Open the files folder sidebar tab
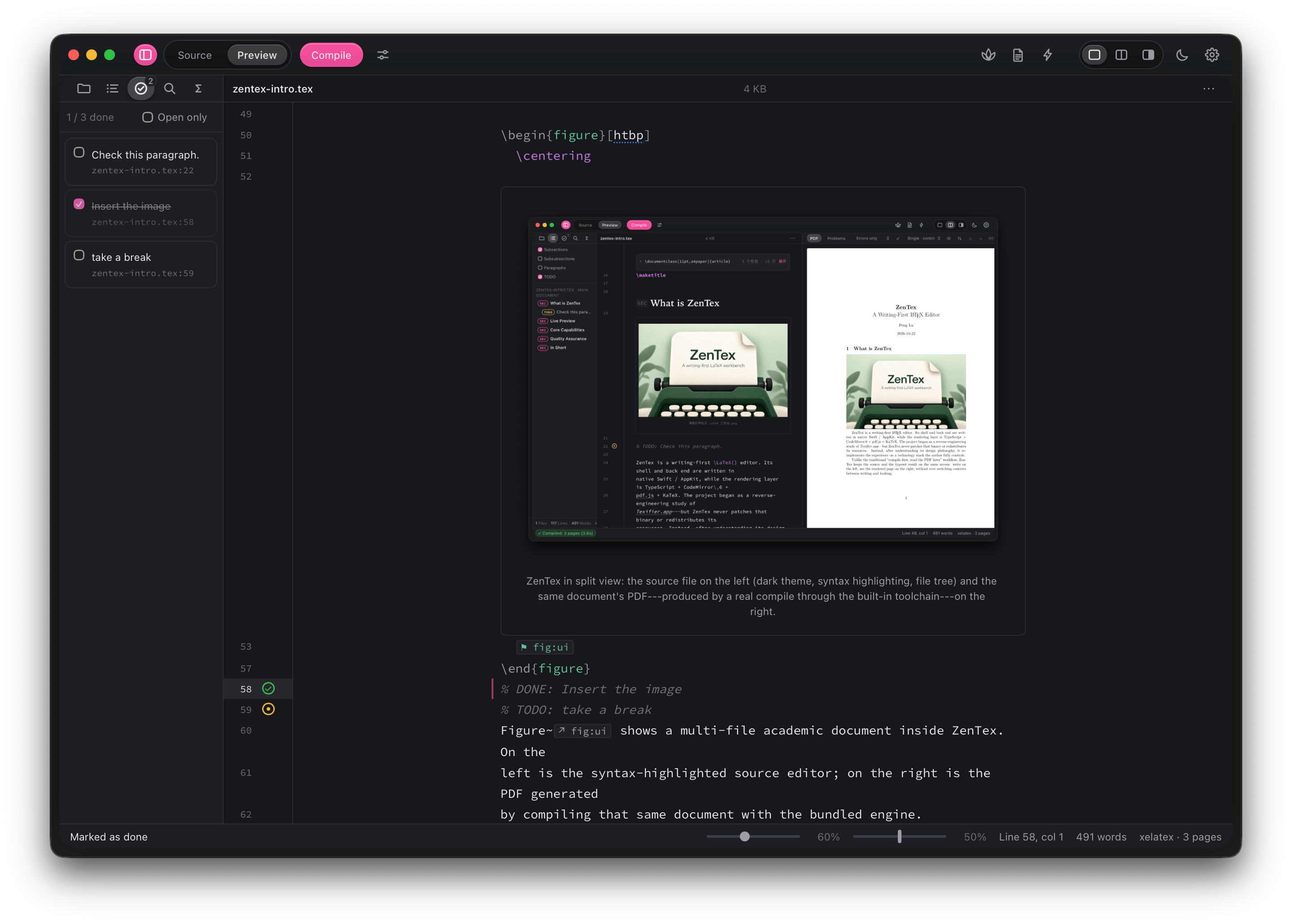 pos(83,88)
